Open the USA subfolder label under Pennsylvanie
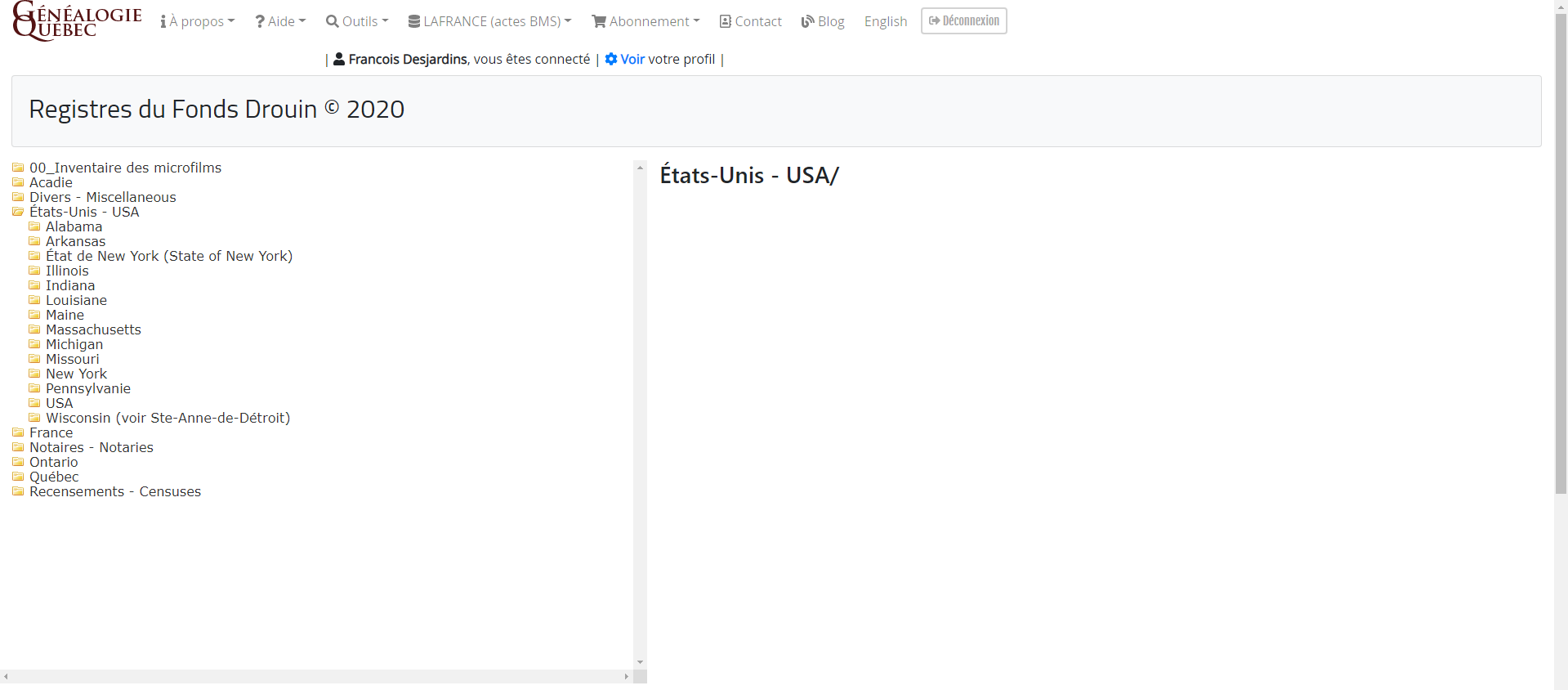The height and width of the screenshot is (690, 1568). coord(59,403)
